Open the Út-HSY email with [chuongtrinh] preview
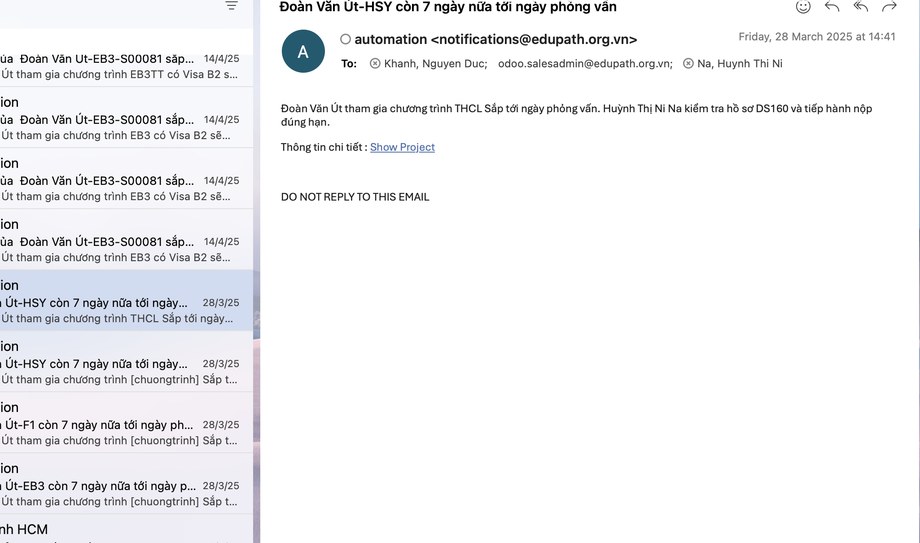The height and width of the screenshot is (543, 920). [x=126, y=362]
